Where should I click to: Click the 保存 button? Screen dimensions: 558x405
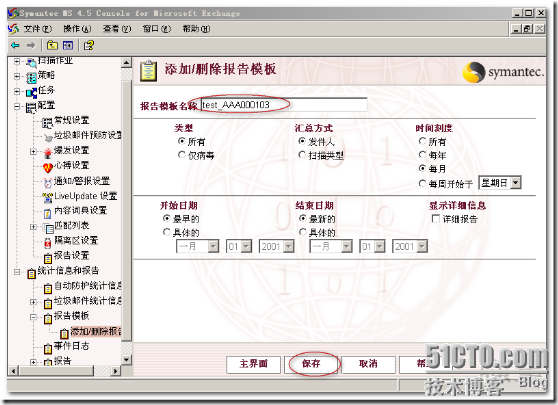(311, 364)
